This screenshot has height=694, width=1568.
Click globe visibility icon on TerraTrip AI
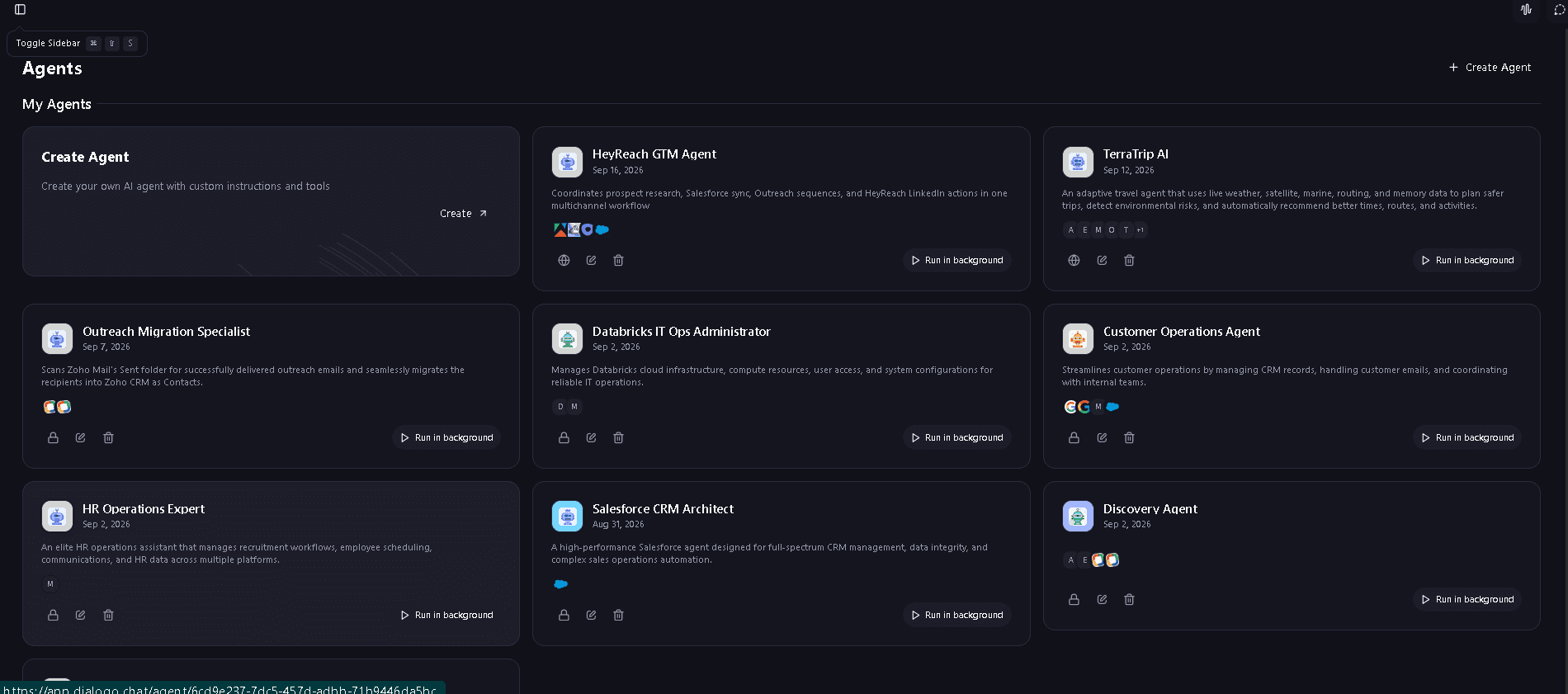(1074, 261)
